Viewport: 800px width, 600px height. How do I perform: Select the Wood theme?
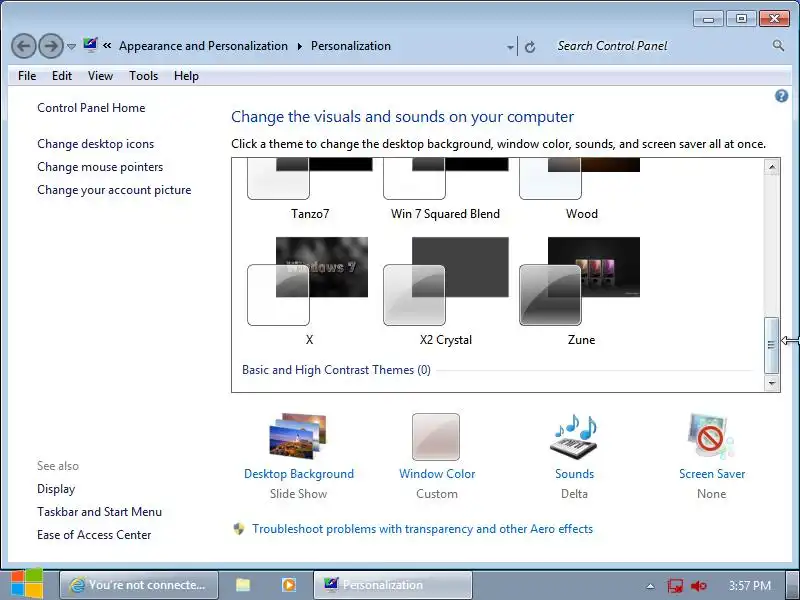click(x=581, y=189)
